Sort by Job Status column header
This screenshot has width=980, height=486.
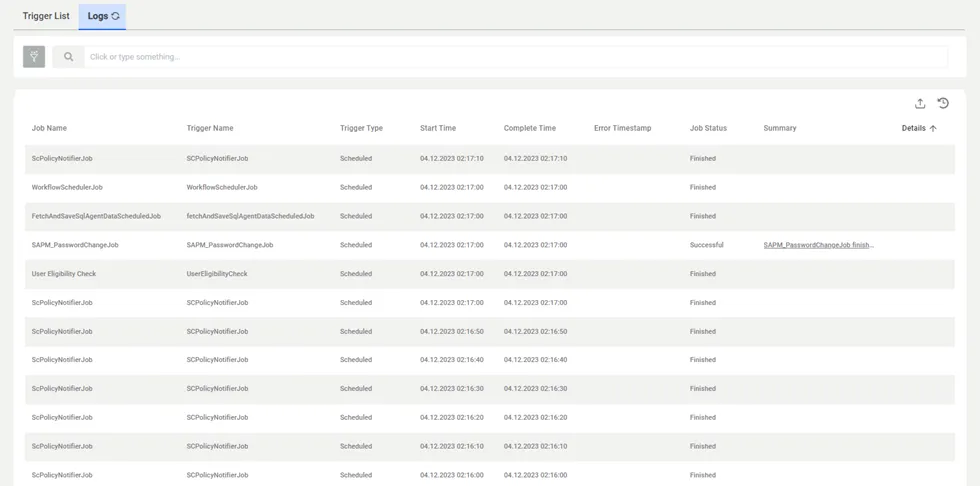tap(709, 128)
